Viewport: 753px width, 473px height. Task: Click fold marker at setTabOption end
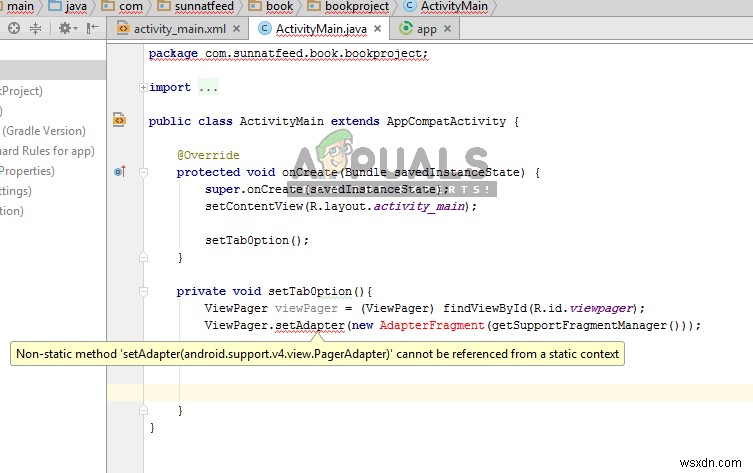click(143, 410)
